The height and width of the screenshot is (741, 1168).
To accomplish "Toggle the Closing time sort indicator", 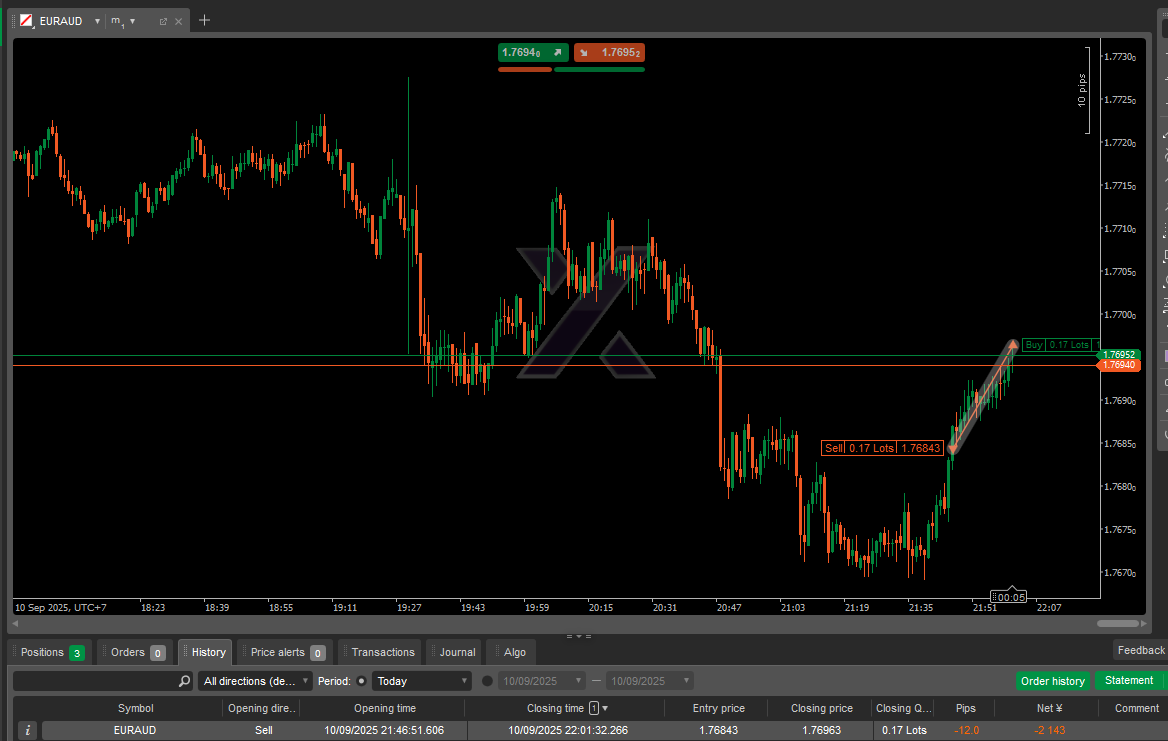I will click(x=604, y=708).
